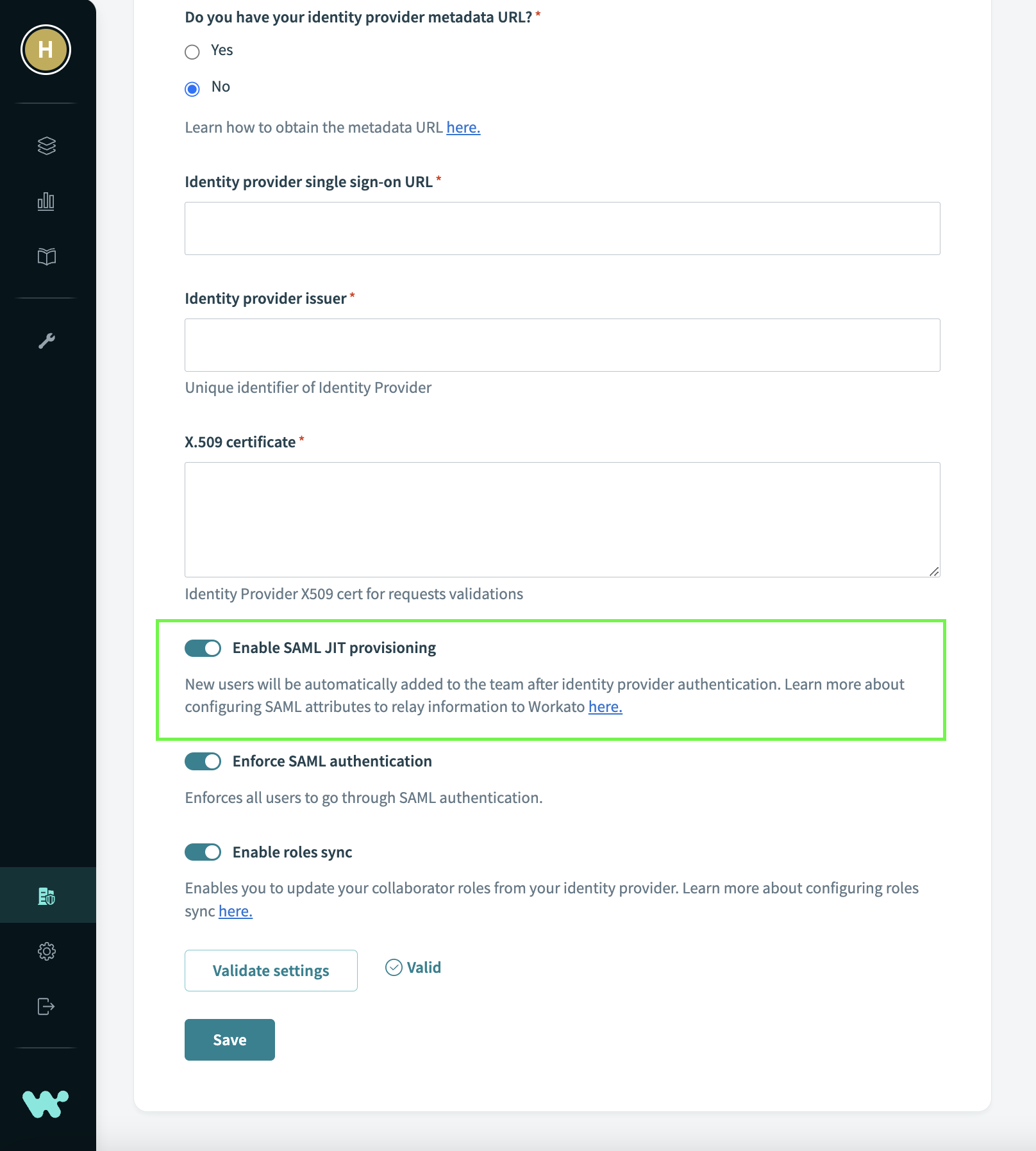Turn off Enforce SAML authentication
Viewport: 1036px width, 1151px height.
pyautogui.click(x=203, y=761)
